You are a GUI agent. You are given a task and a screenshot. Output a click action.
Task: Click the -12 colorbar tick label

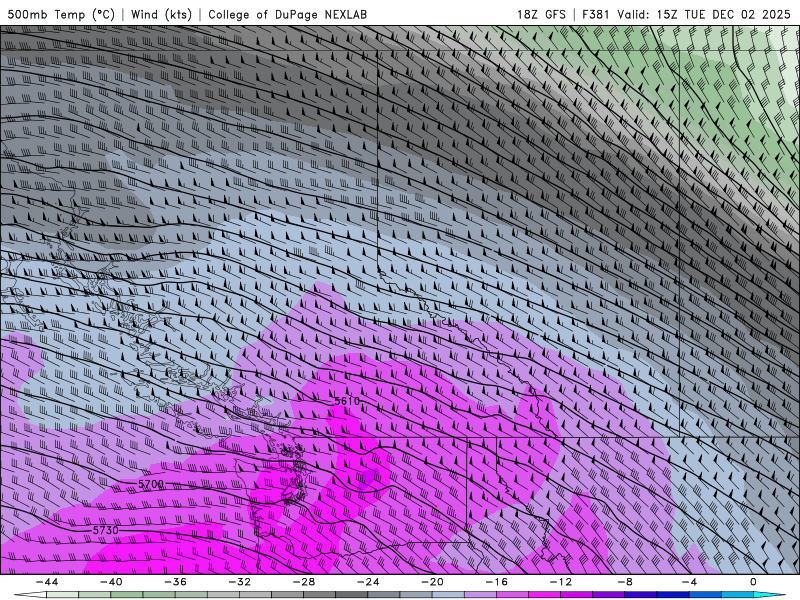[561, 582]
